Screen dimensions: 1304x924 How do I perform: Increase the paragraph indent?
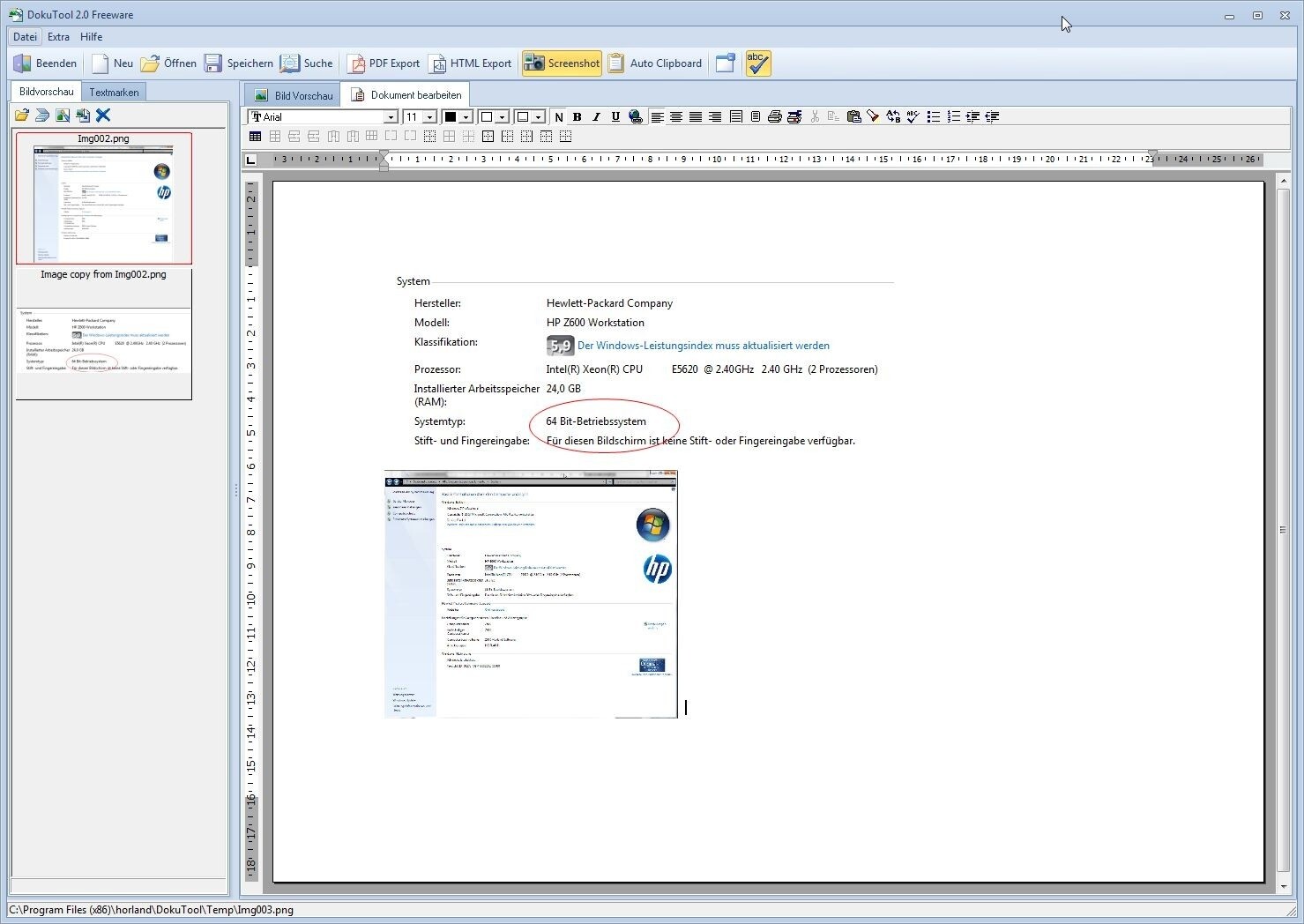click(972, 116)
